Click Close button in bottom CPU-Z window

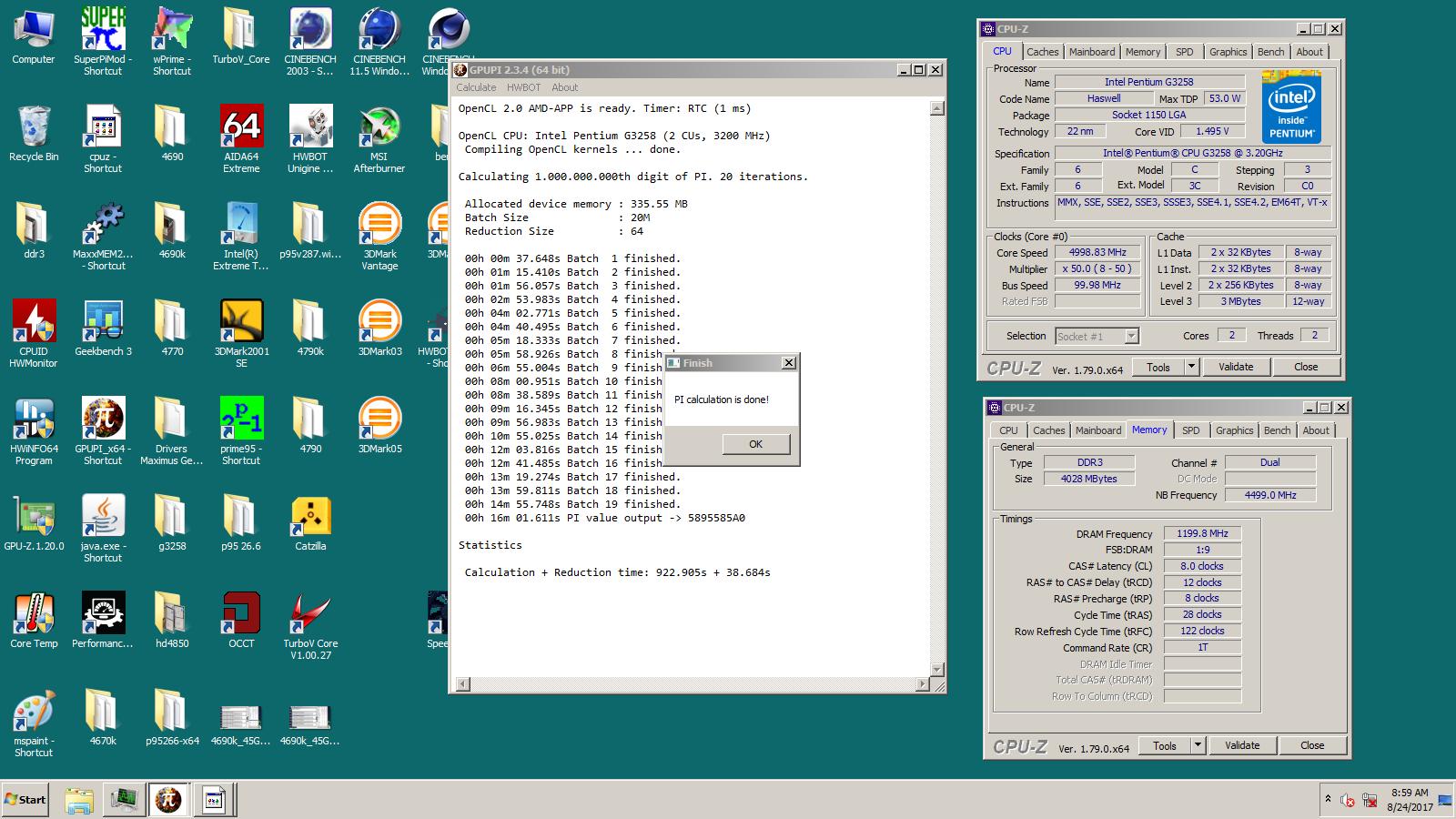click(x=1312, y=745)
